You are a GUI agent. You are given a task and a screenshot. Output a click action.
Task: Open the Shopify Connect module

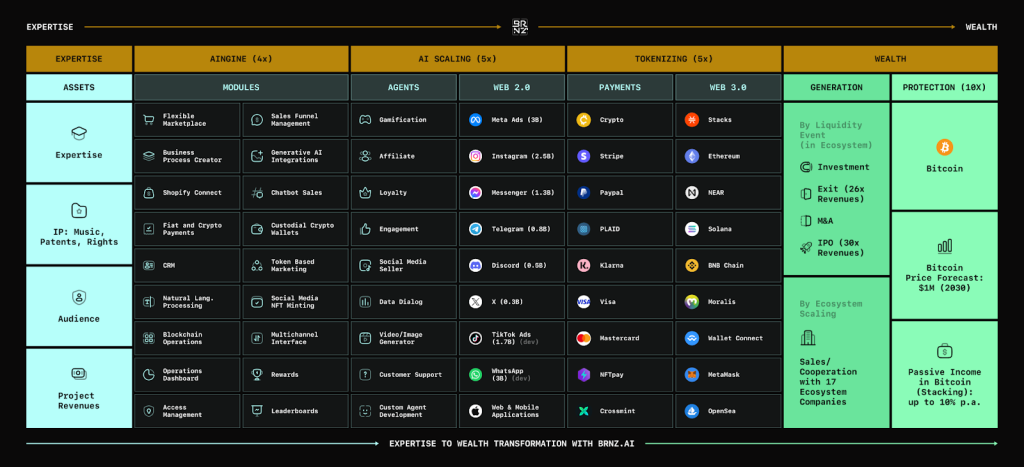(187, 193)
